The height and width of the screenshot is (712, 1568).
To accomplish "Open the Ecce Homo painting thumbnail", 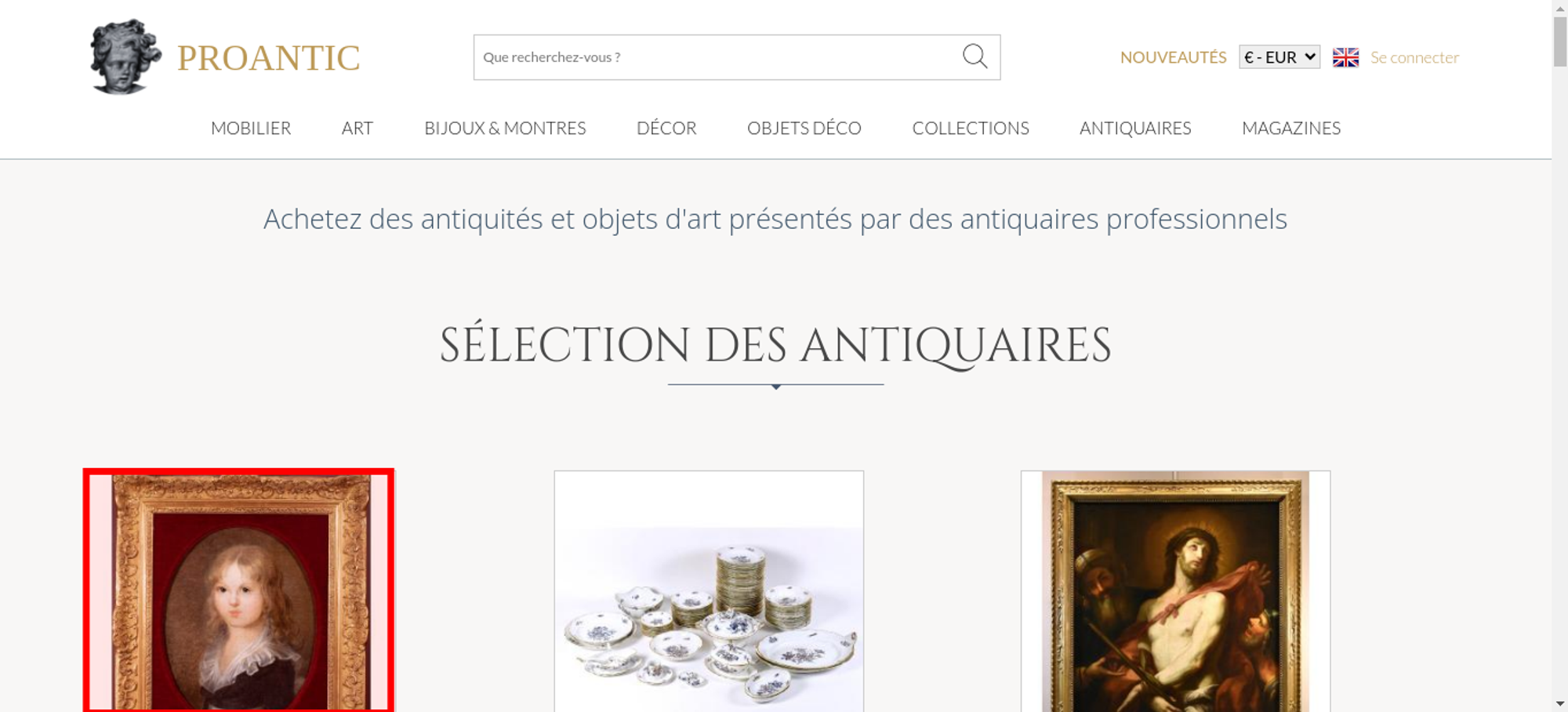I will (1175, 591).
